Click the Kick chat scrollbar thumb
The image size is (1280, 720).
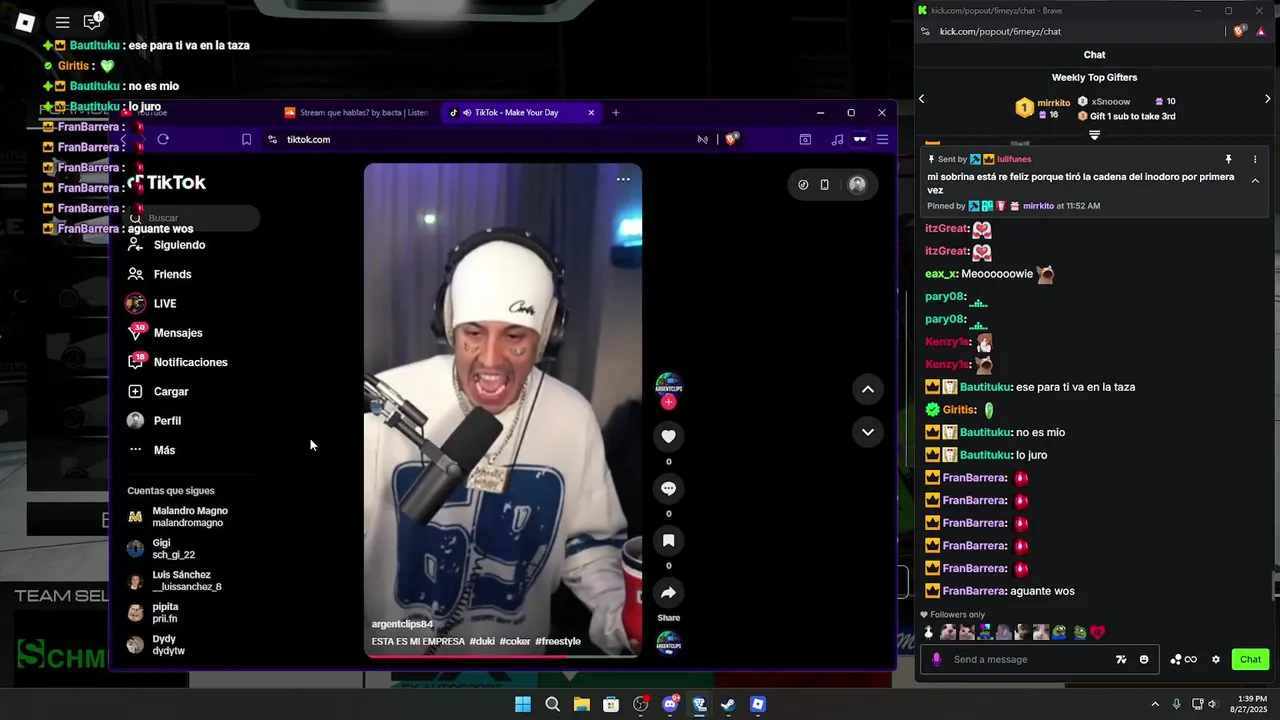(1274, 584)
